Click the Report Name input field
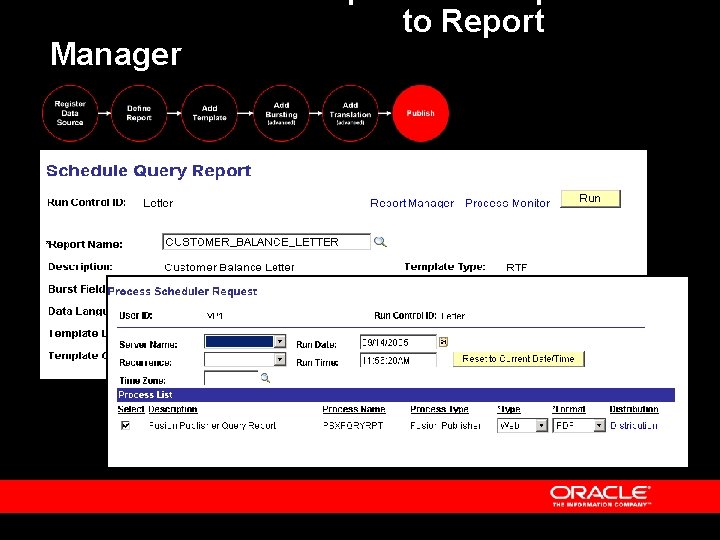Screen dimensions: 720x540 coord(266,242)
